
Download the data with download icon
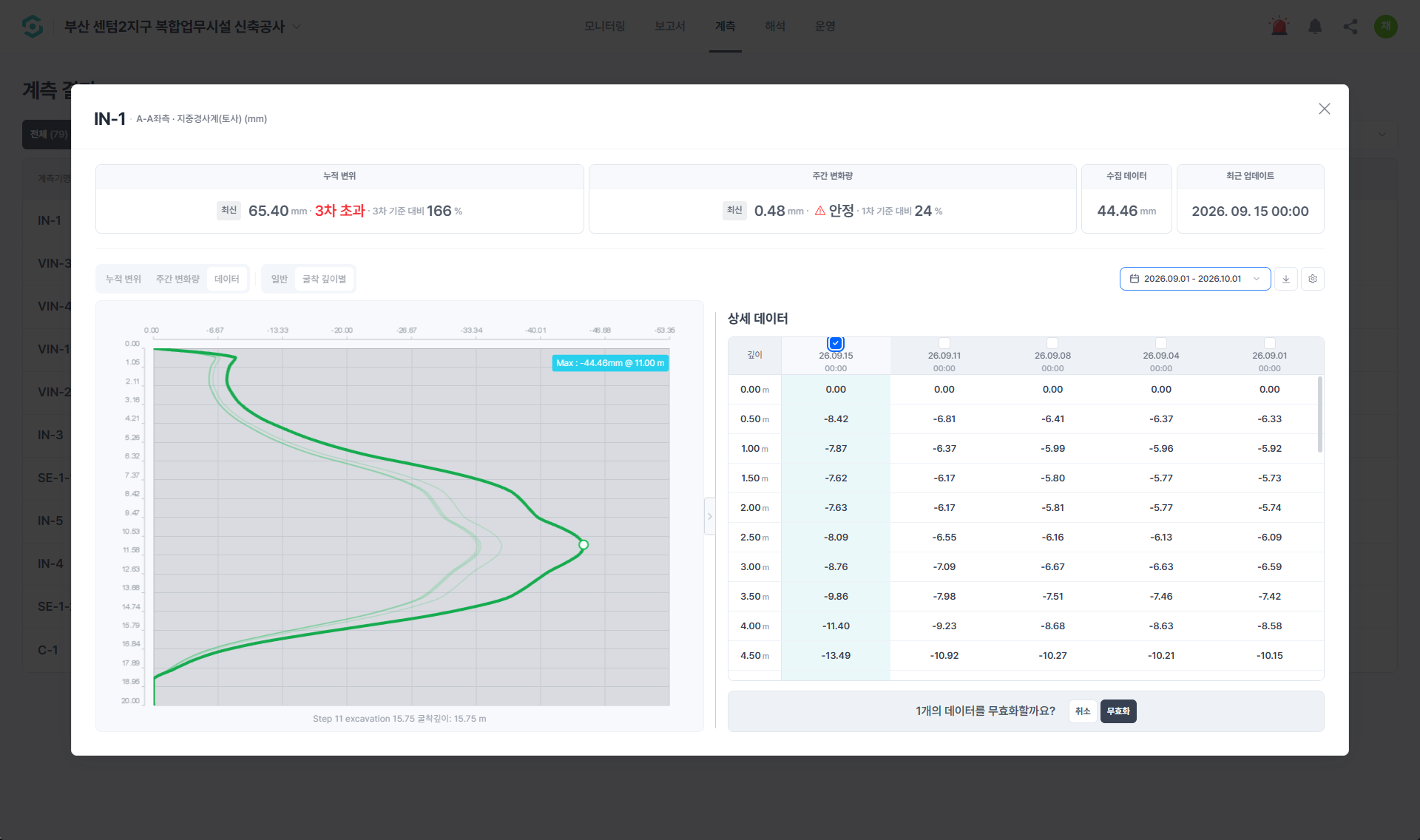[x=1285, y=279]
